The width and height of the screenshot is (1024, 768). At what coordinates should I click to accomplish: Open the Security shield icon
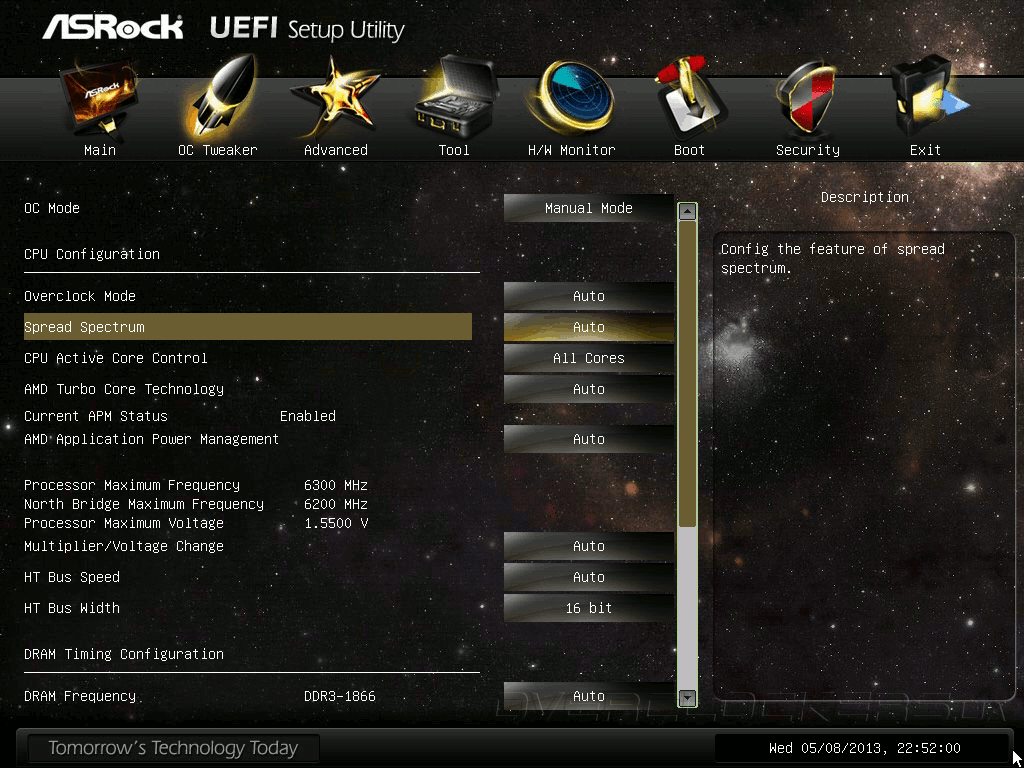[x=808, y=98]
